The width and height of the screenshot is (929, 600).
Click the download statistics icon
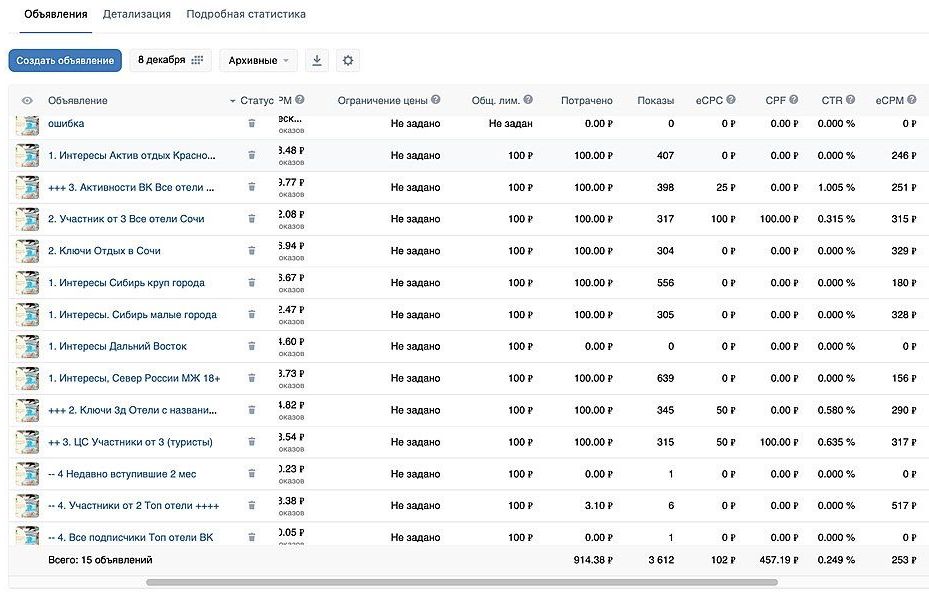(317, 60)
